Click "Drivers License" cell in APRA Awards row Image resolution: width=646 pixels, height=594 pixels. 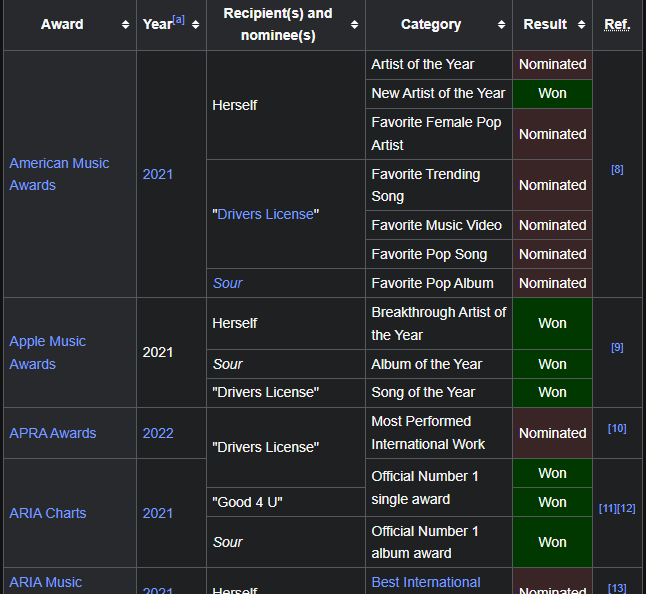[286, 447]
